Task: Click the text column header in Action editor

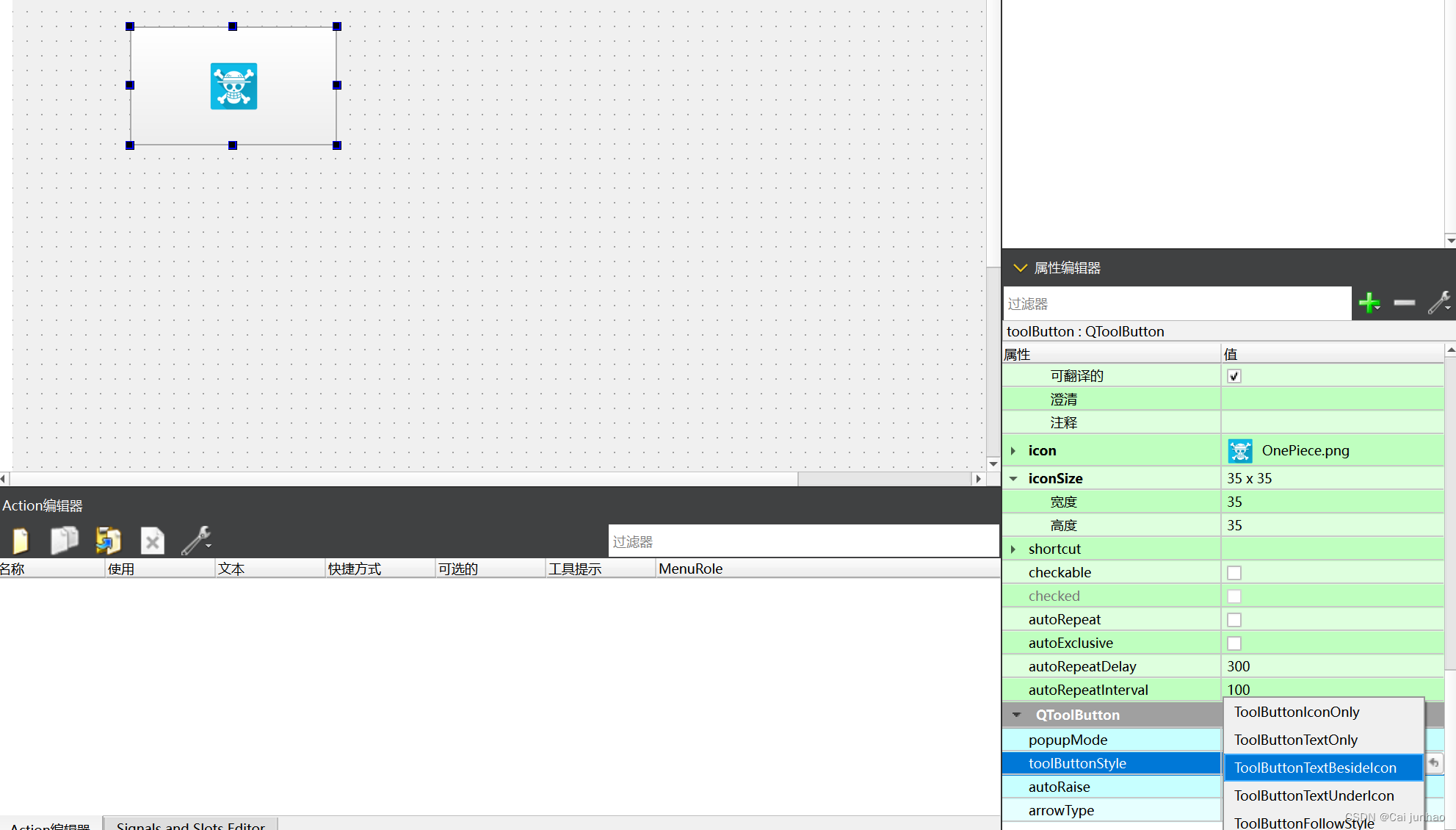Action: pos(269,569)
